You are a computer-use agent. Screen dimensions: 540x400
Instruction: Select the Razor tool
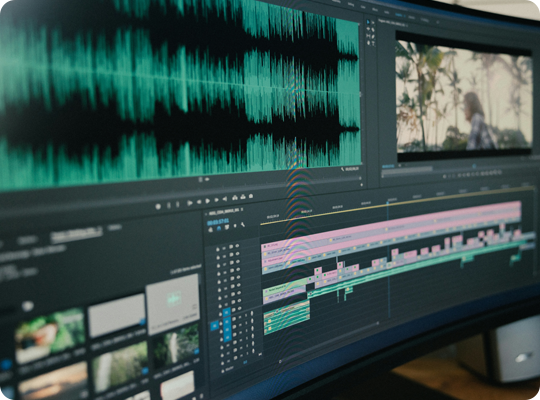pos(373,30)
